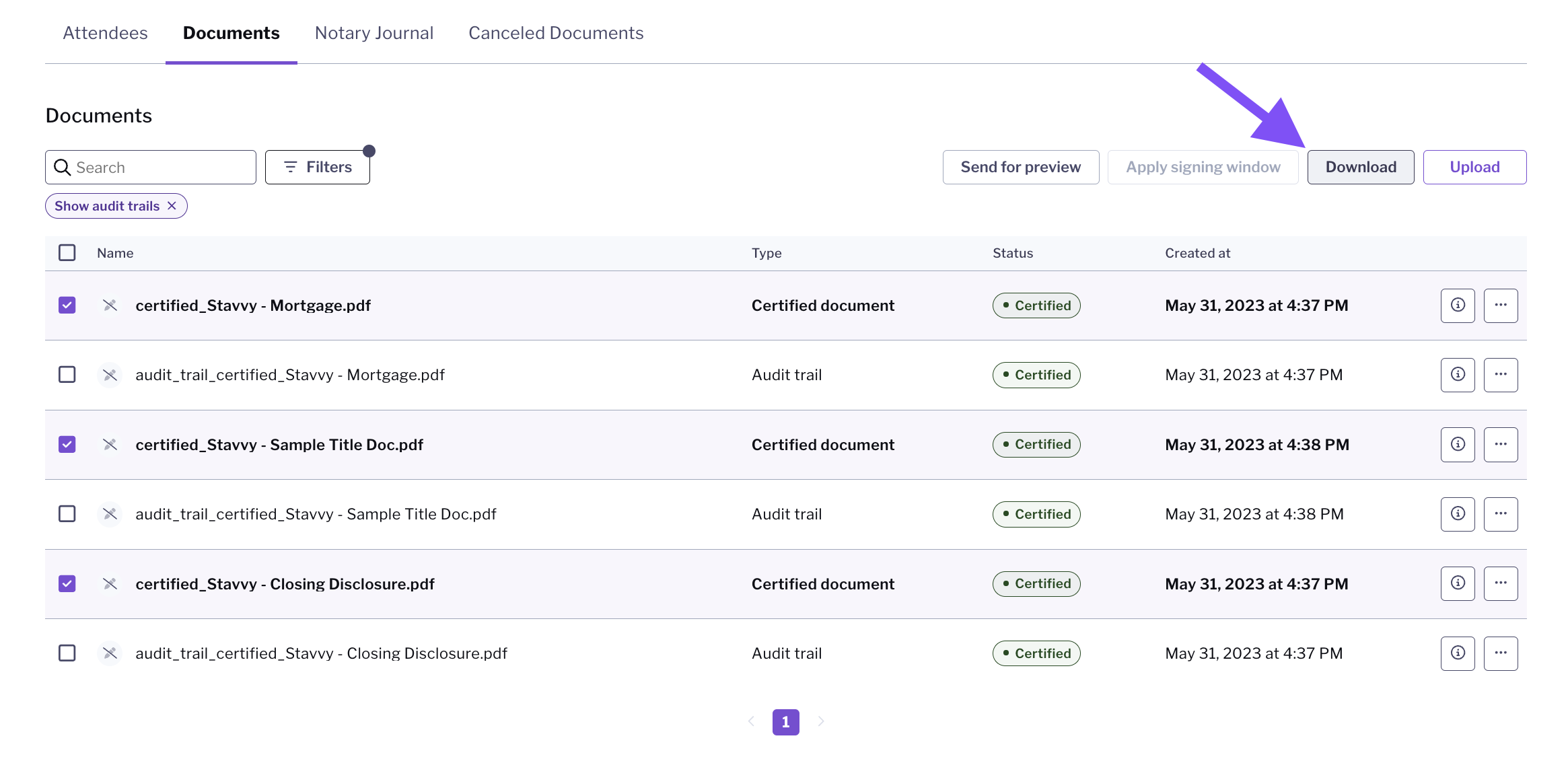1568x759 pixels.
Task: Open more options for audit_trail_certified_Stavvy - Mortgage.pdf
Action: 1501,375
